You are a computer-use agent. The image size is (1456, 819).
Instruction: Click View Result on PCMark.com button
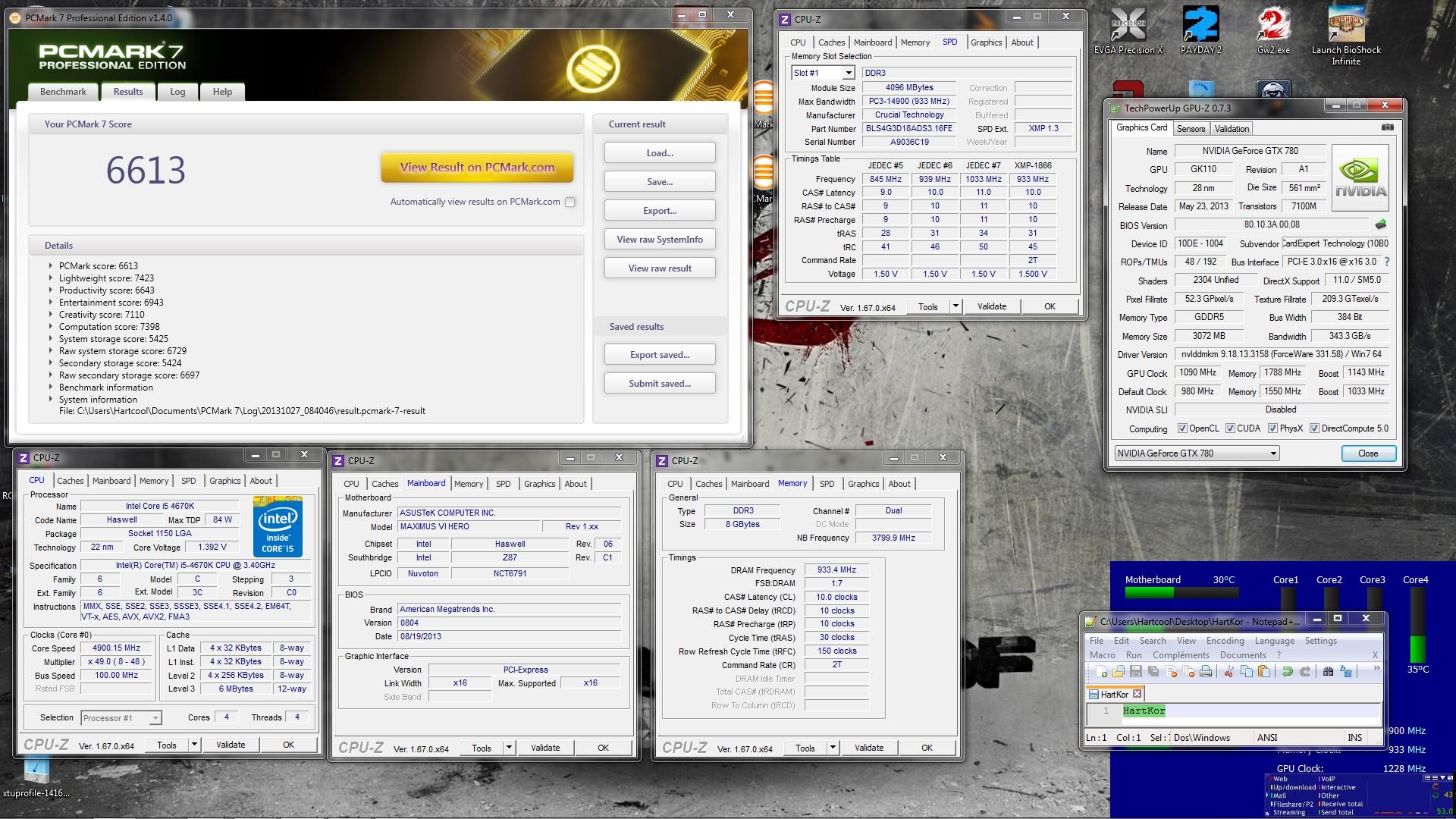[x=477, y=168]
